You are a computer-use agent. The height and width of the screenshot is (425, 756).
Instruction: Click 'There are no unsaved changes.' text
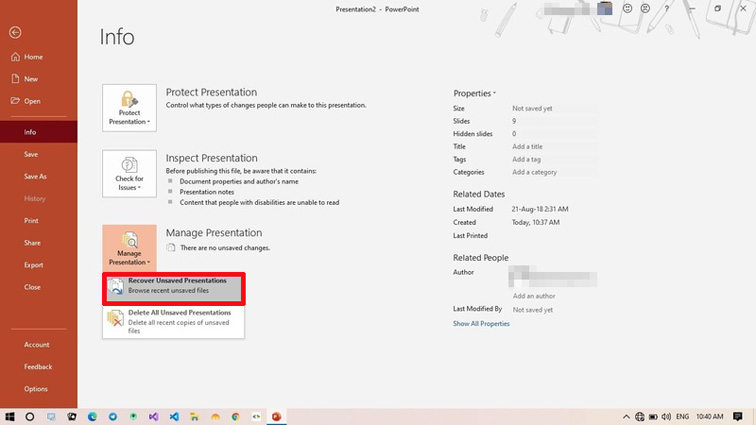pos(225,247)
